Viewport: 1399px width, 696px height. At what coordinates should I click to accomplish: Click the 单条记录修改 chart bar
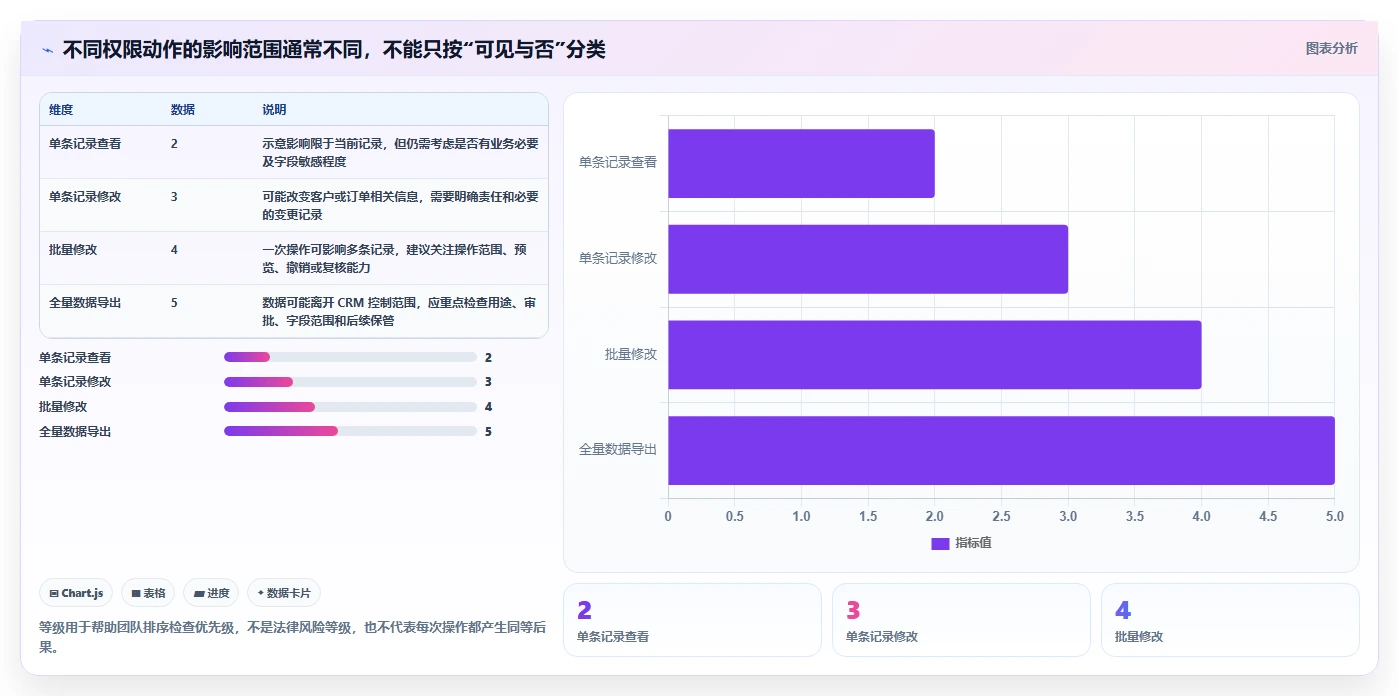pos(868,259)
